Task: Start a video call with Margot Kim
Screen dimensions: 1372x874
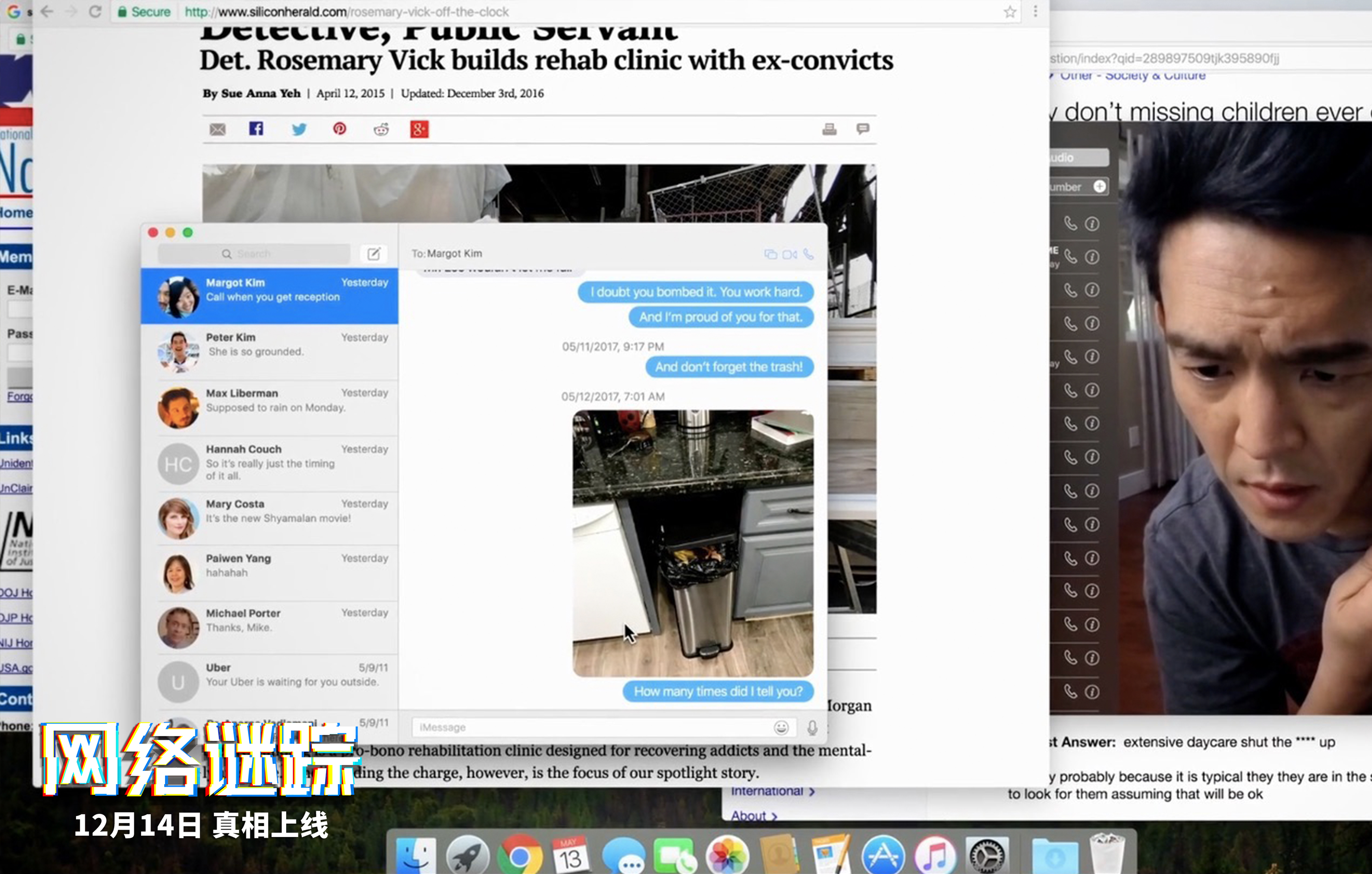Action: pos(789,255)
